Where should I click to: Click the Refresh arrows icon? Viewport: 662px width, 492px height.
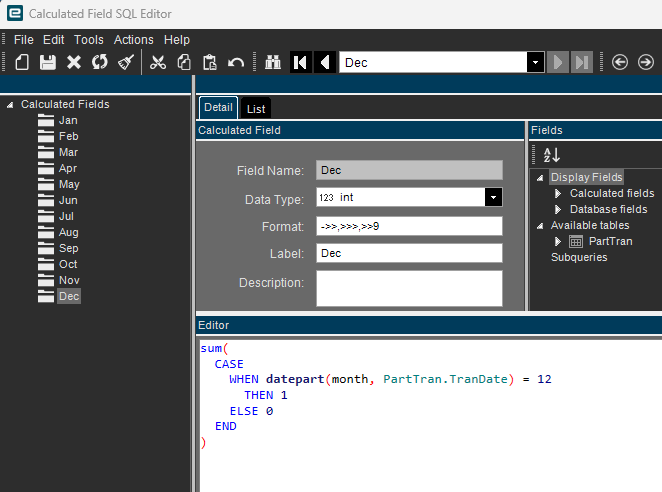click(x=99, y=62)
